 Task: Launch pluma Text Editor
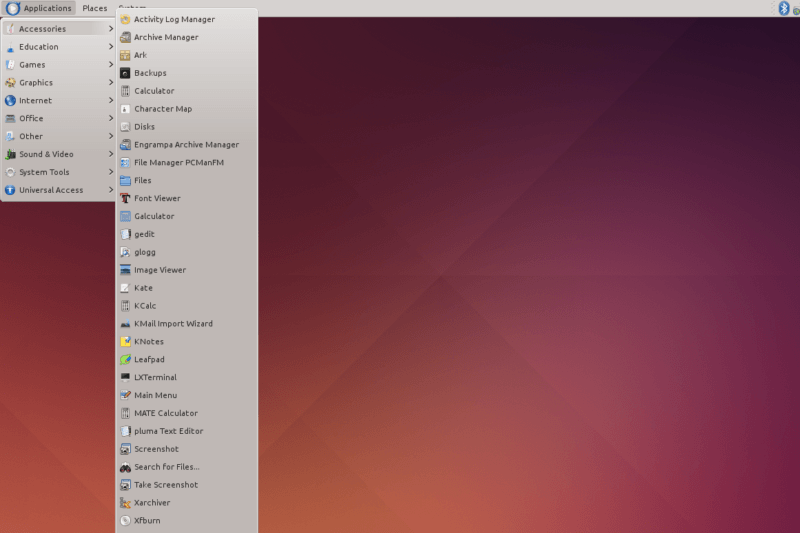pyautogui.click(x=168, y=431)
